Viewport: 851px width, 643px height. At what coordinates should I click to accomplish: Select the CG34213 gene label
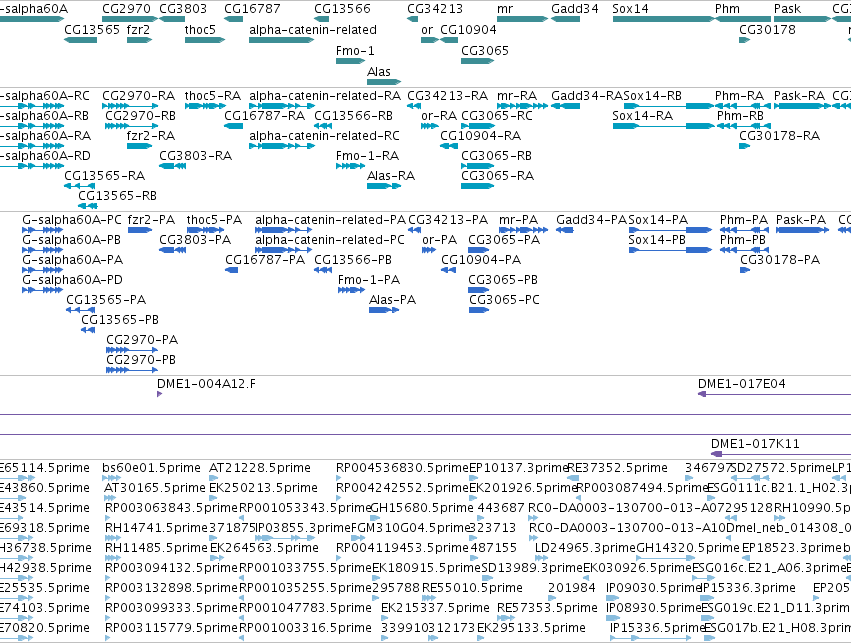click(x=435, y=9)
